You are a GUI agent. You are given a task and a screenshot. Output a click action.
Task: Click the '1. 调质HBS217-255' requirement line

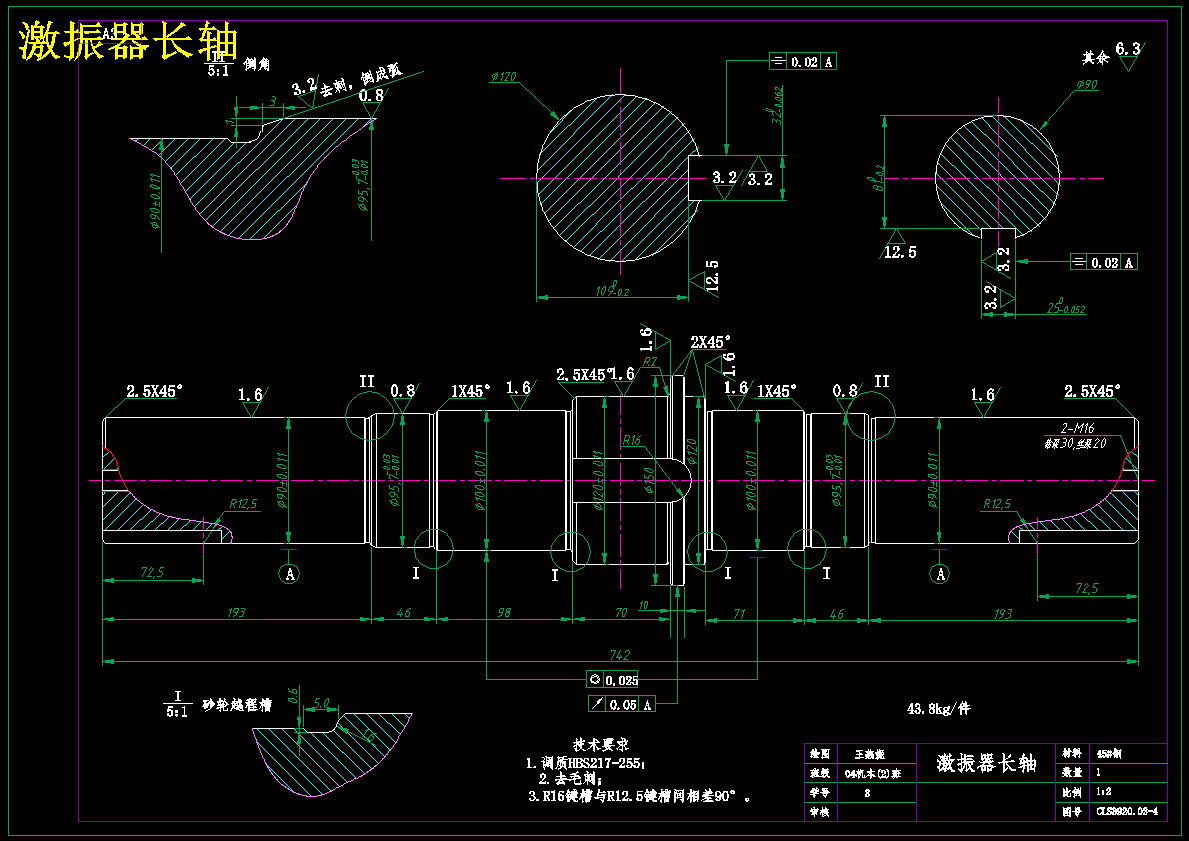click(585, 763)
